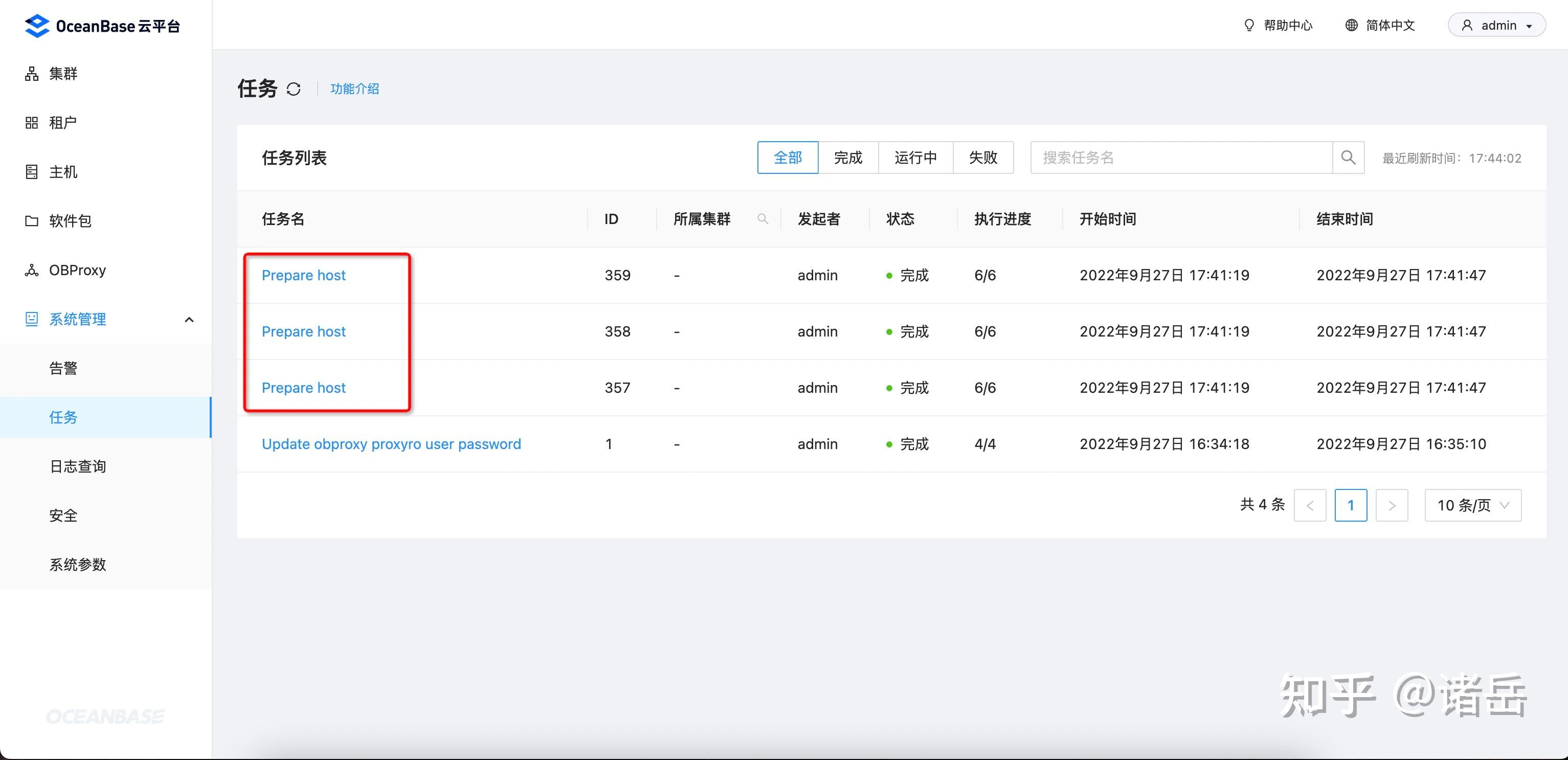The height and width of the screenshot is (760, 1568).
Task: Switch to 运行中 task filter
Action: tap(915, 158)
